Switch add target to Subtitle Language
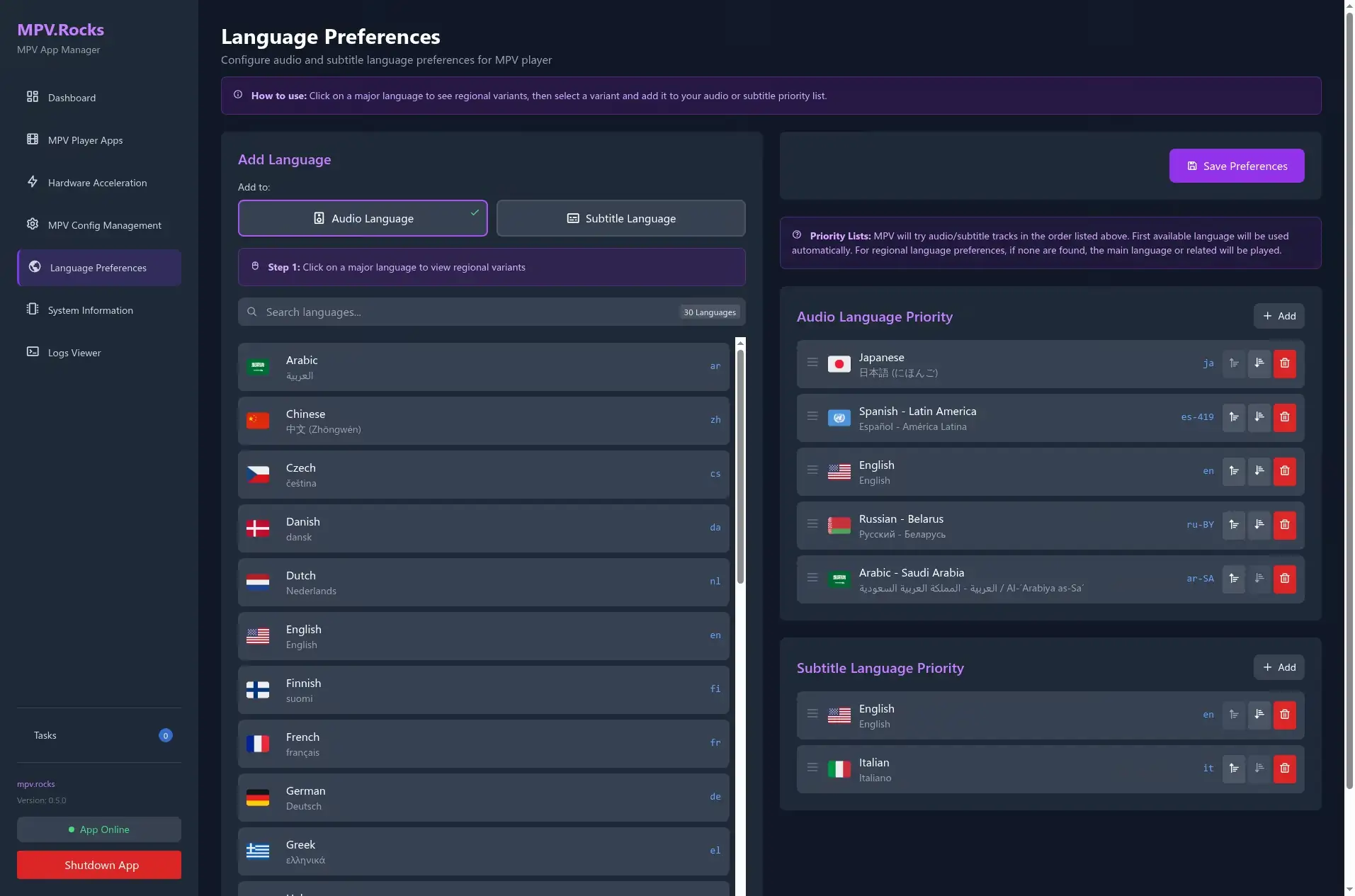 (620, 218)
